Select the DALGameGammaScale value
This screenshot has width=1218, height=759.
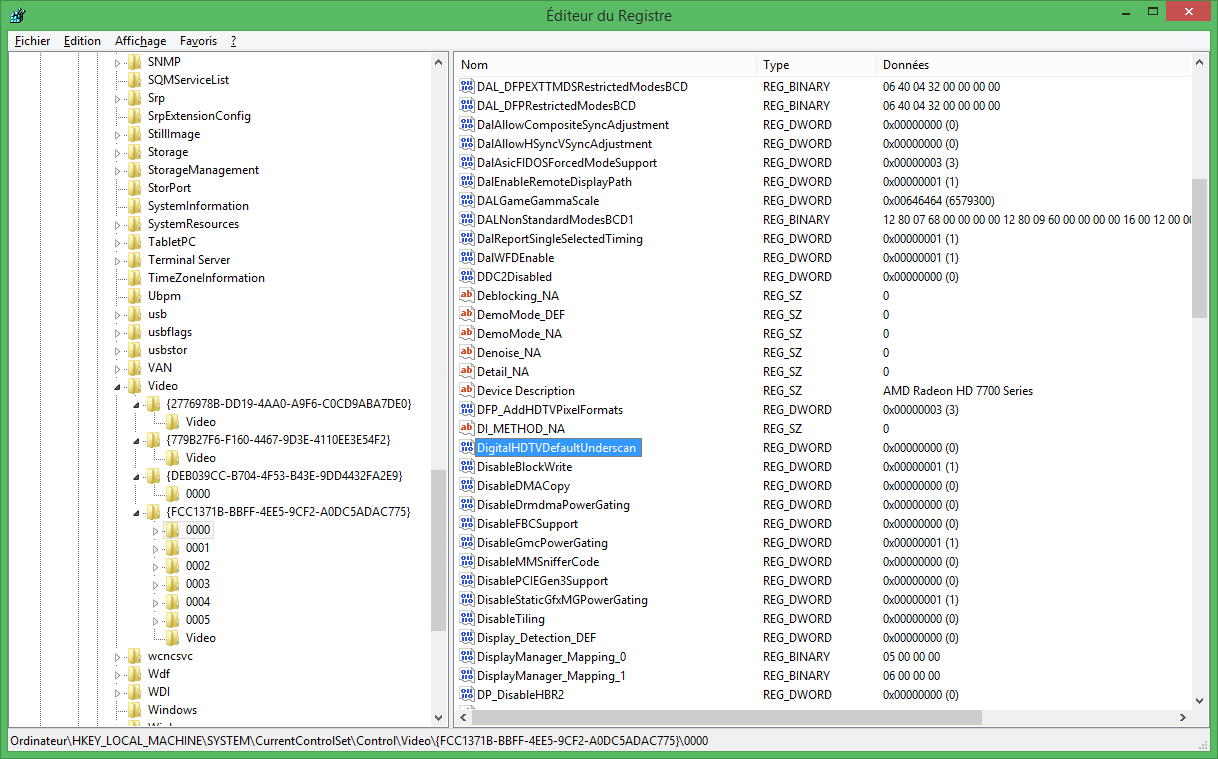point(535,200)
